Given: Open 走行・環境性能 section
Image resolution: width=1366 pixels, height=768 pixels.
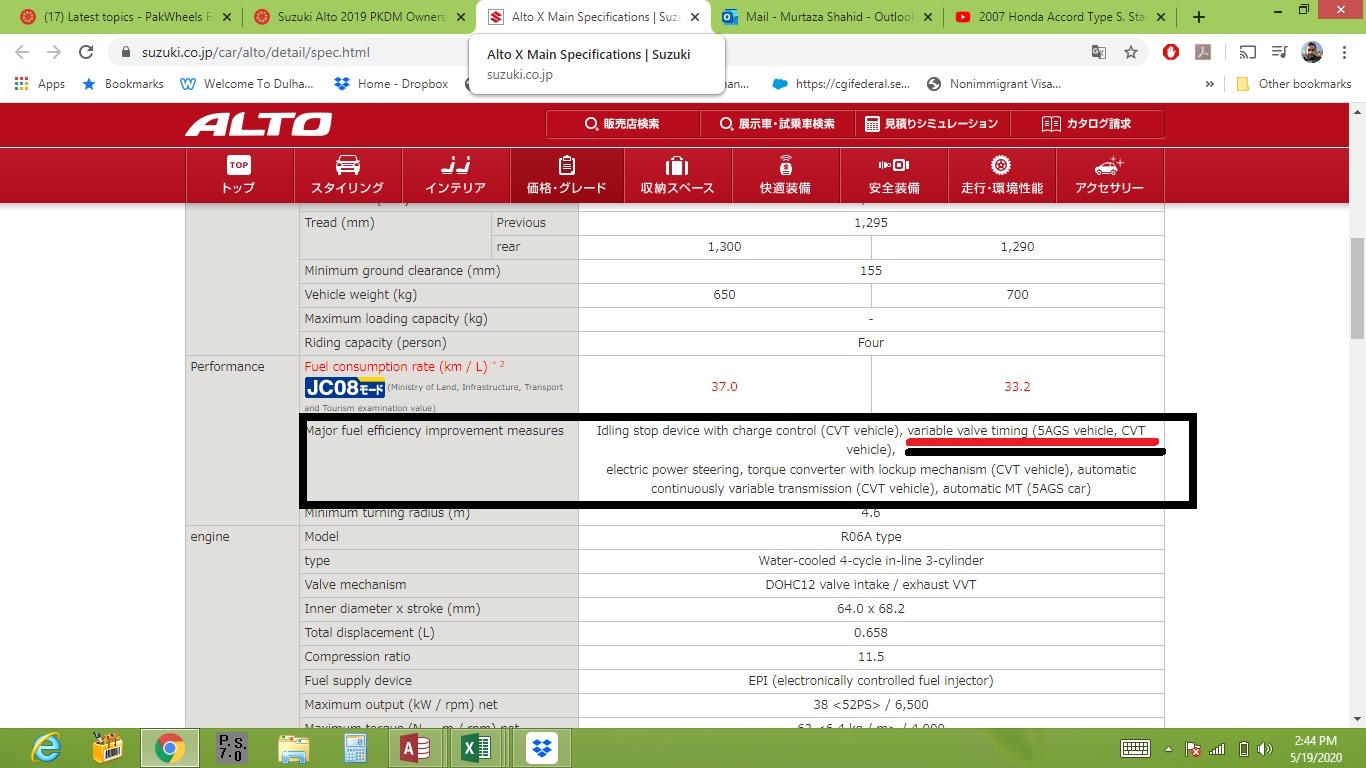Looking at the screenshot, I should tap(1002, 175).
